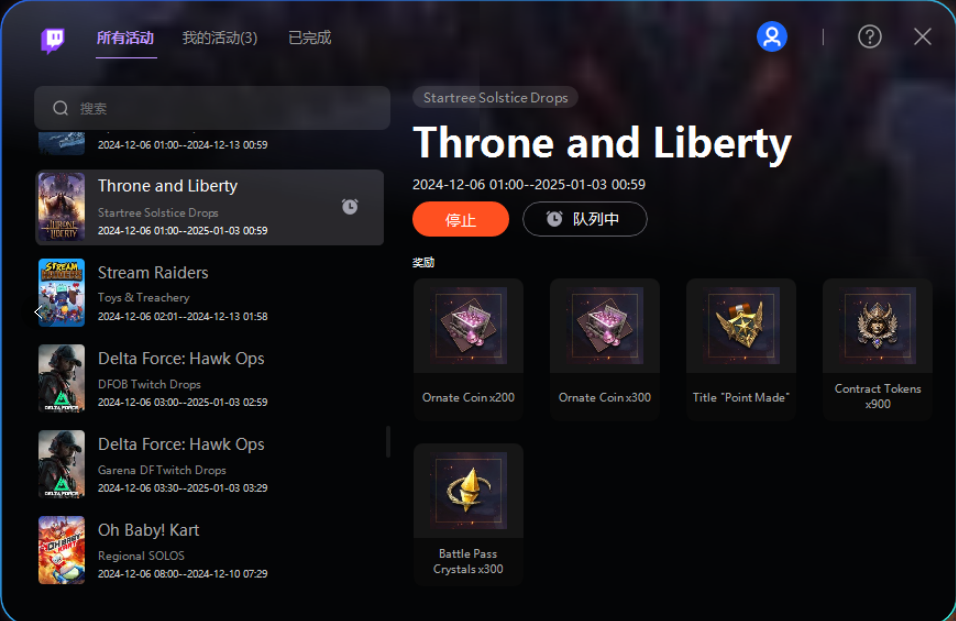Click the Twitch logo icon
The width and height of the screenshot is (956, 621).
point(52,40)
